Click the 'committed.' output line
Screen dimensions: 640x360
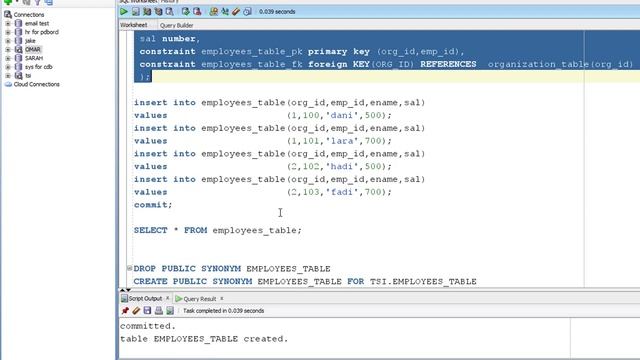(148, 326)
